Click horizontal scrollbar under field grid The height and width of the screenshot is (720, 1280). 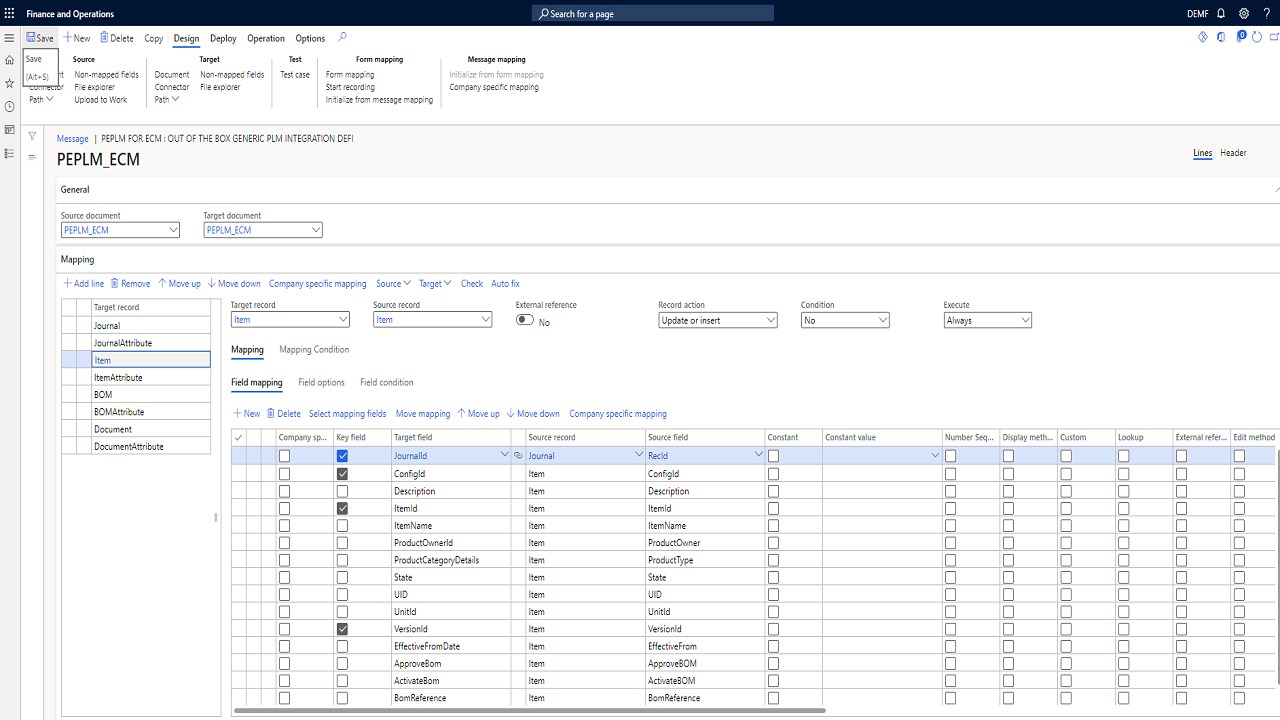(528, 711)
